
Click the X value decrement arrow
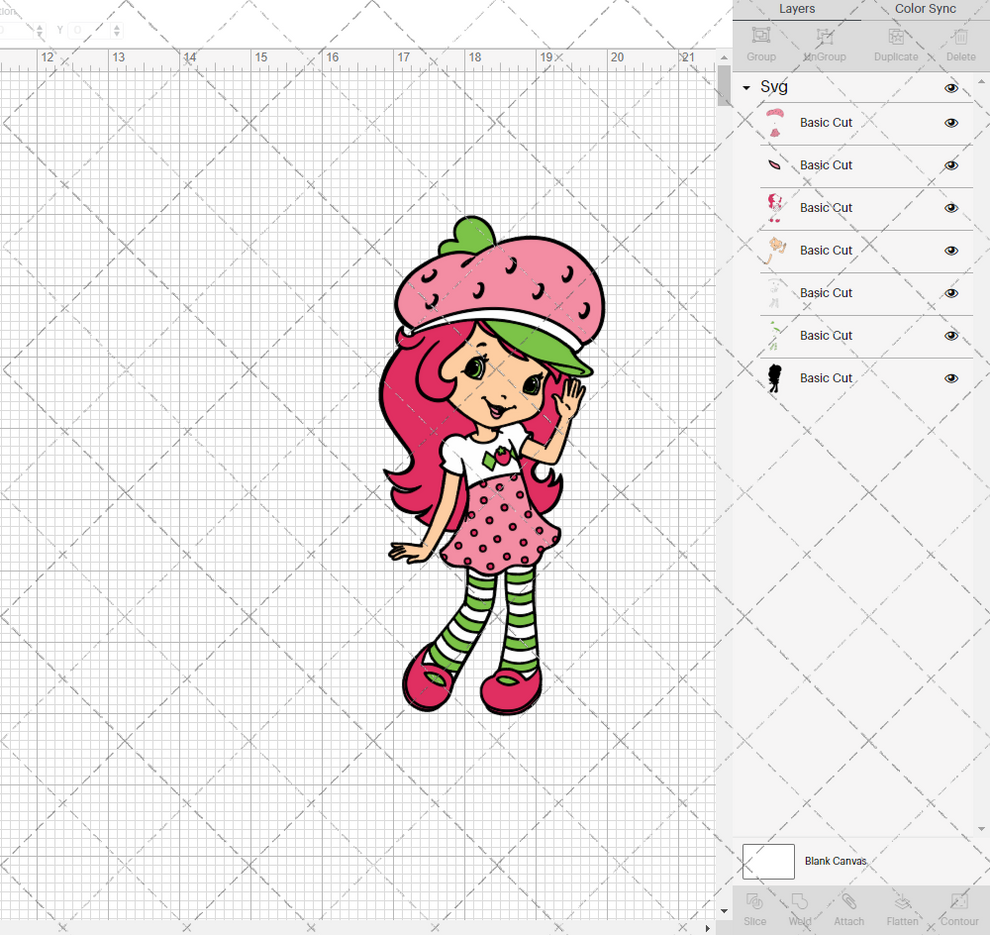[38, 33]
